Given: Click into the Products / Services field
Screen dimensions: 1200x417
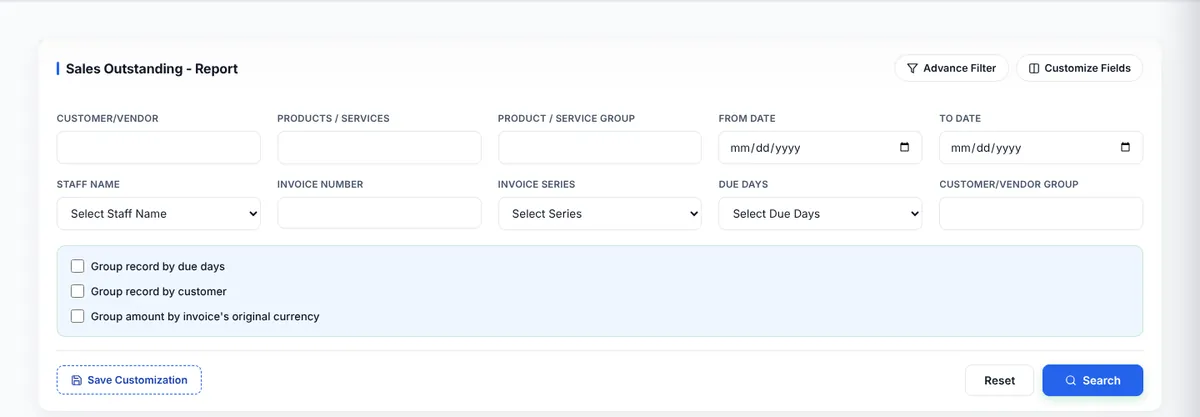Looking at the screenshot, I should click(379, 147).
